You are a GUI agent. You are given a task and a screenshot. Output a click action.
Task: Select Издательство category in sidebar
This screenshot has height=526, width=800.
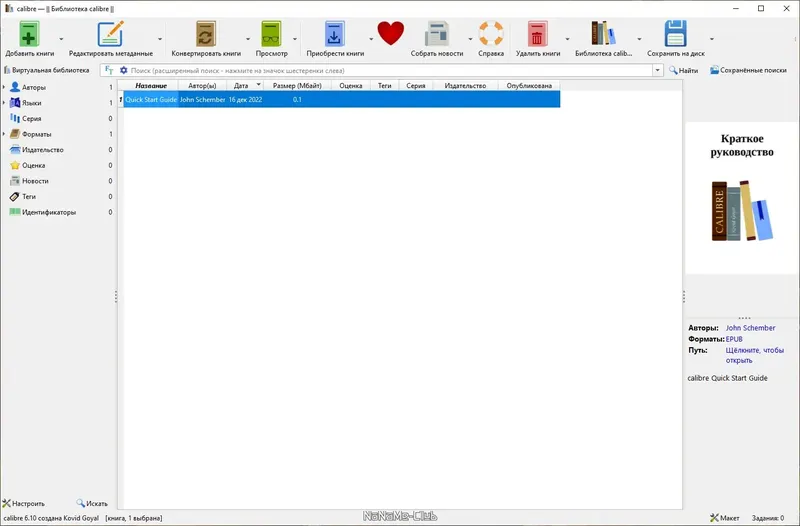42,150
